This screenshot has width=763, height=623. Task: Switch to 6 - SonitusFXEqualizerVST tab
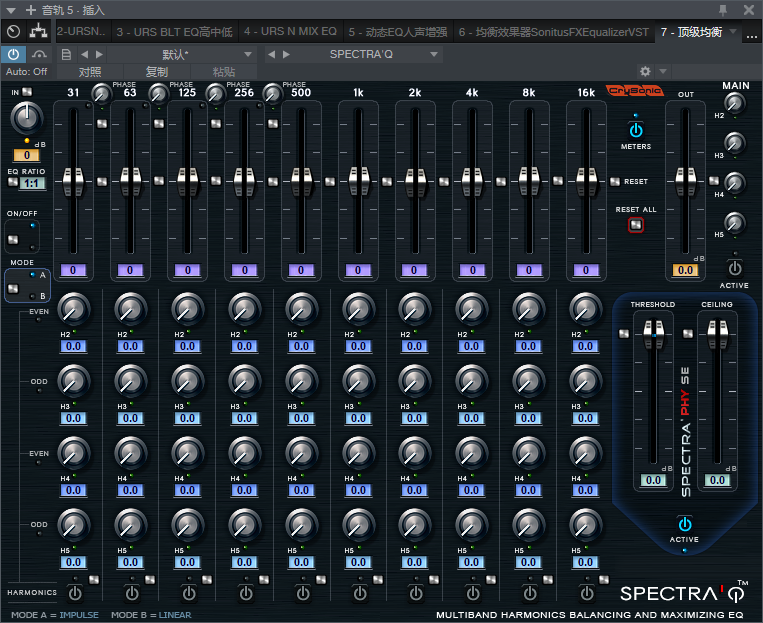pyautogui.click(x=554, y=32)
